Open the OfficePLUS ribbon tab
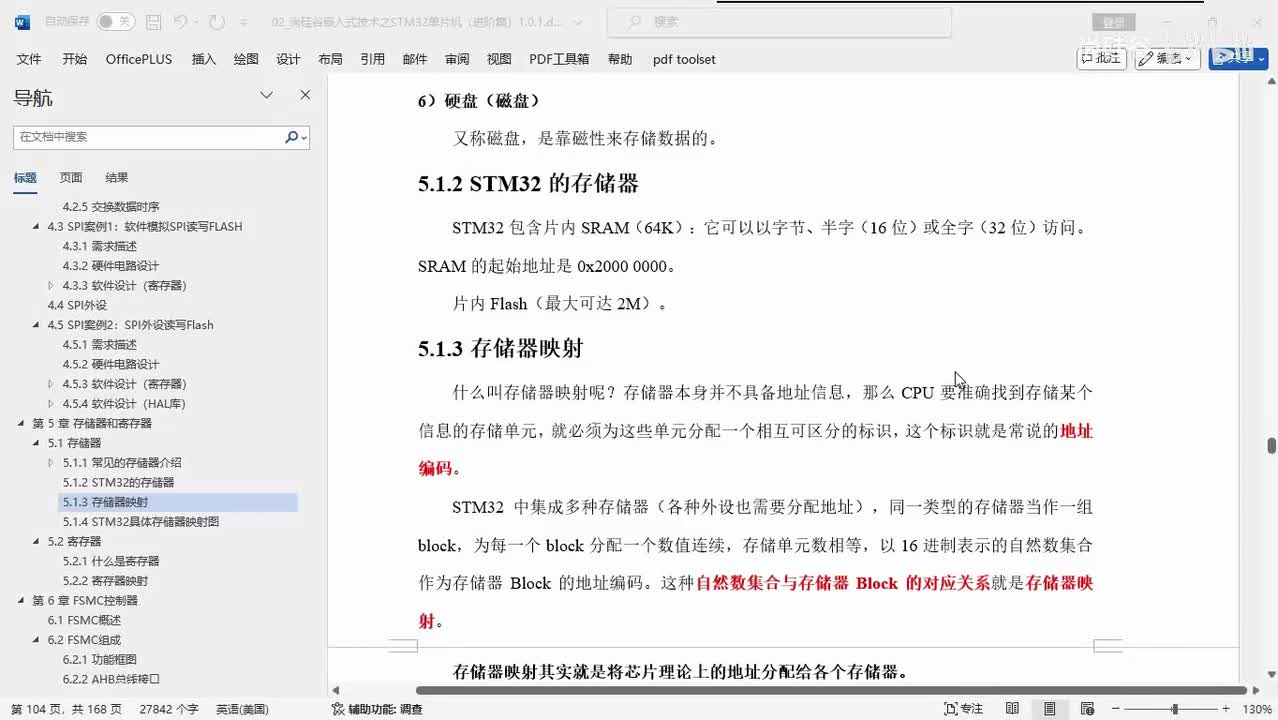Image resolution: width=1278 pixels, height=720 pixels. [139, 59]
